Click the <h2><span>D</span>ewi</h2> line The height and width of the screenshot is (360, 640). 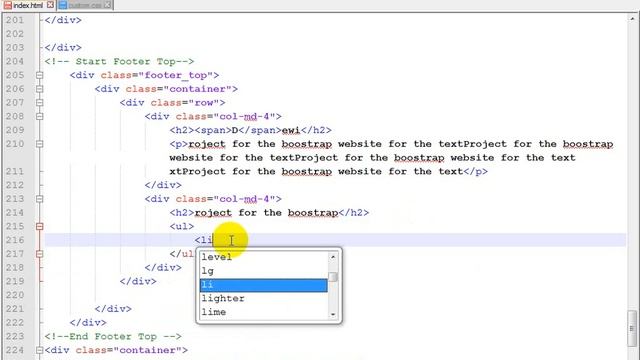(251, 130)
